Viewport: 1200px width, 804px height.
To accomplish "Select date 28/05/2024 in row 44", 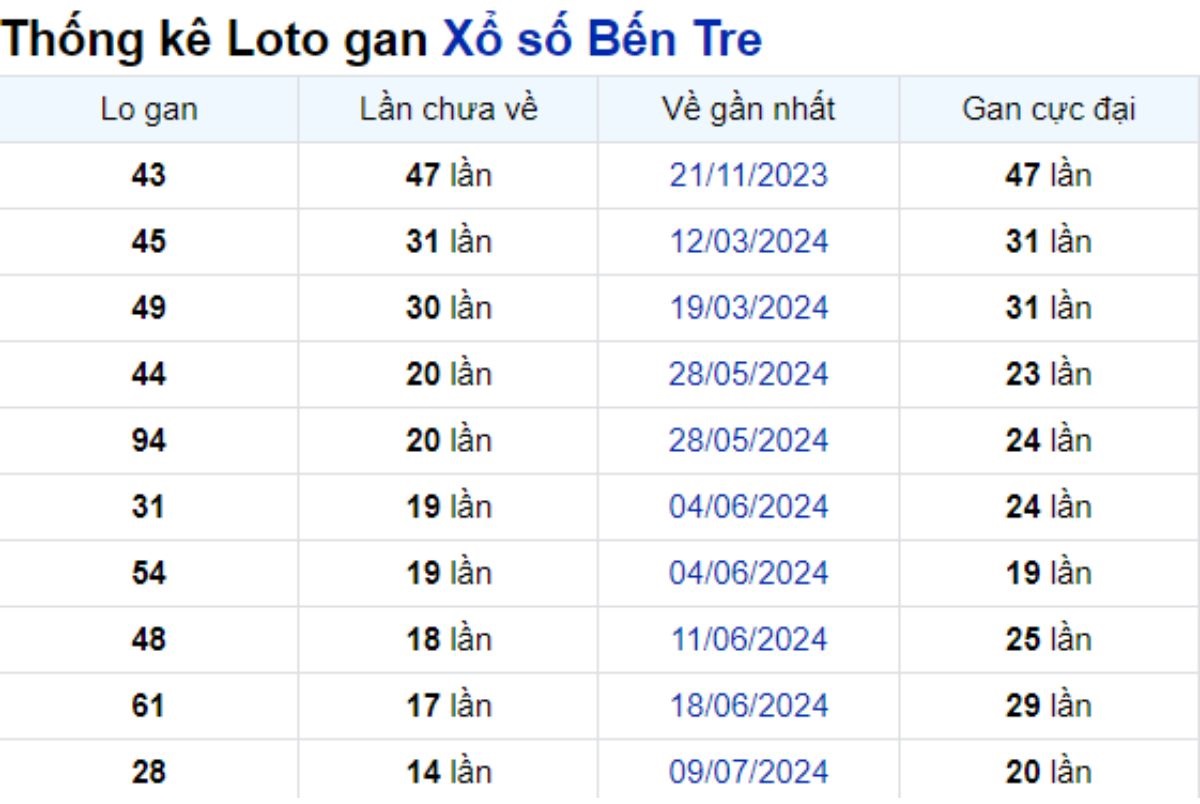I will pos(749,374).
